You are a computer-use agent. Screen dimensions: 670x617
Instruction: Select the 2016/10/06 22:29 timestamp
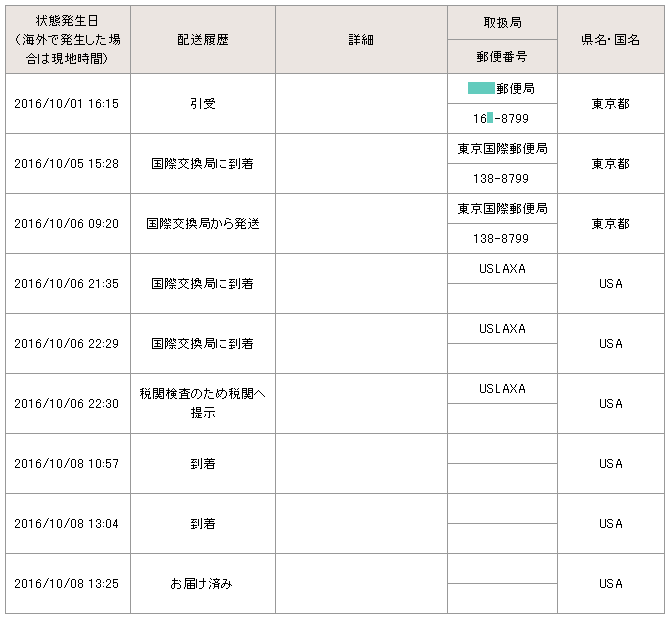pos(67,343)
